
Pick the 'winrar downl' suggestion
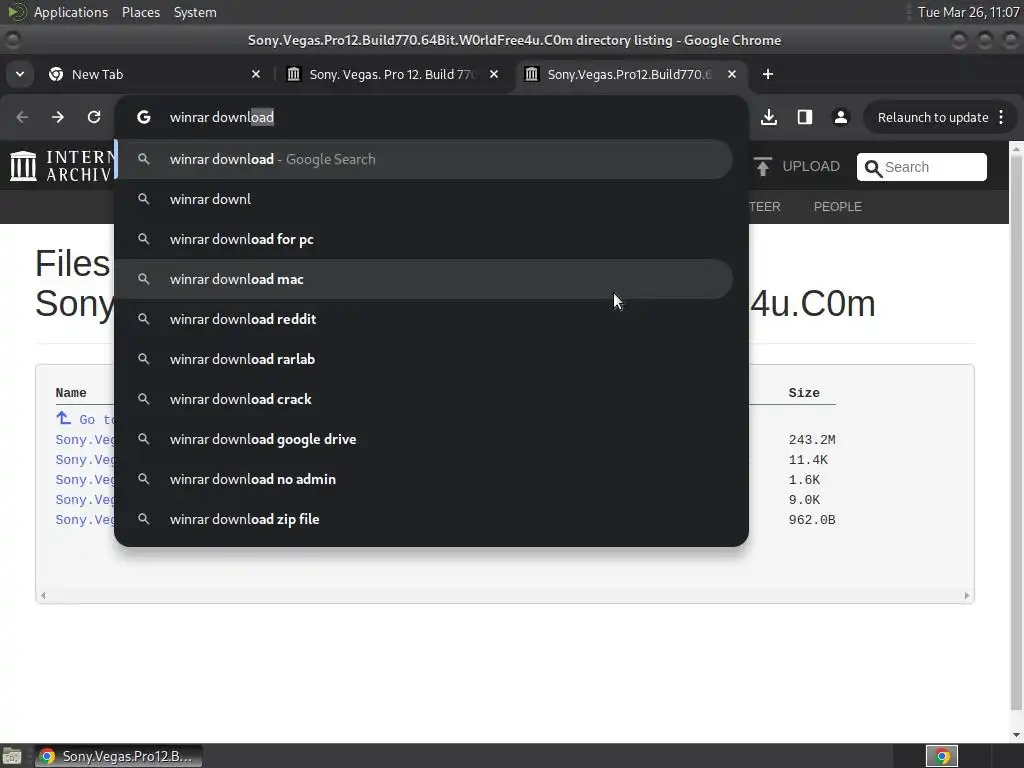[424, 199]
